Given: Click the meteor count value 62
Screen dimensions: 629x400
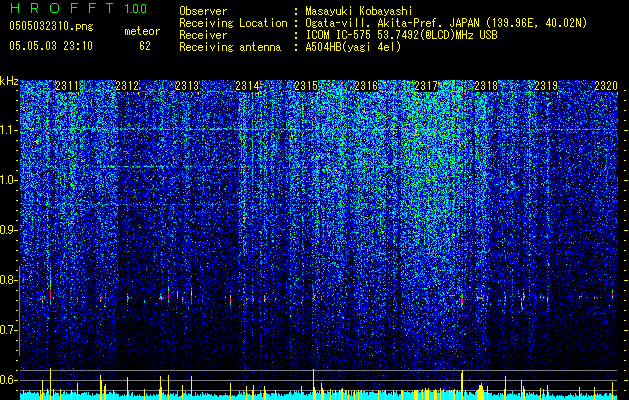Looking at the screenshot, I should (145, 46).
